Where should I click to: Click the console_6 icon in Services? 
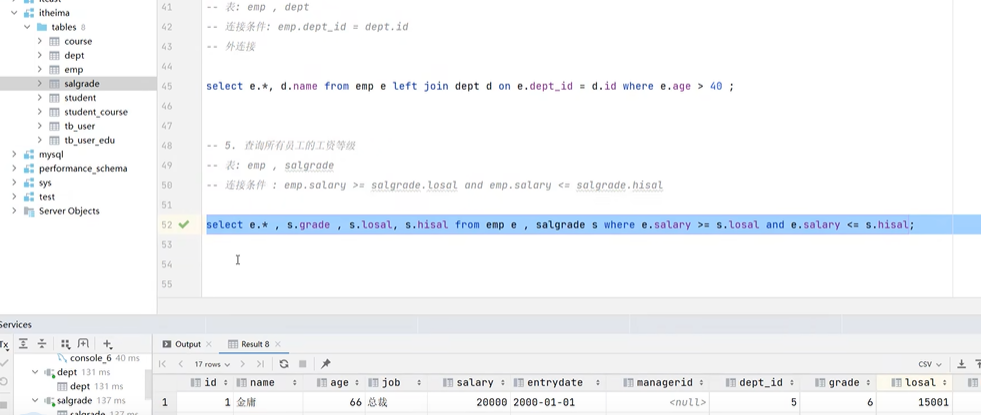coord(62,358)
